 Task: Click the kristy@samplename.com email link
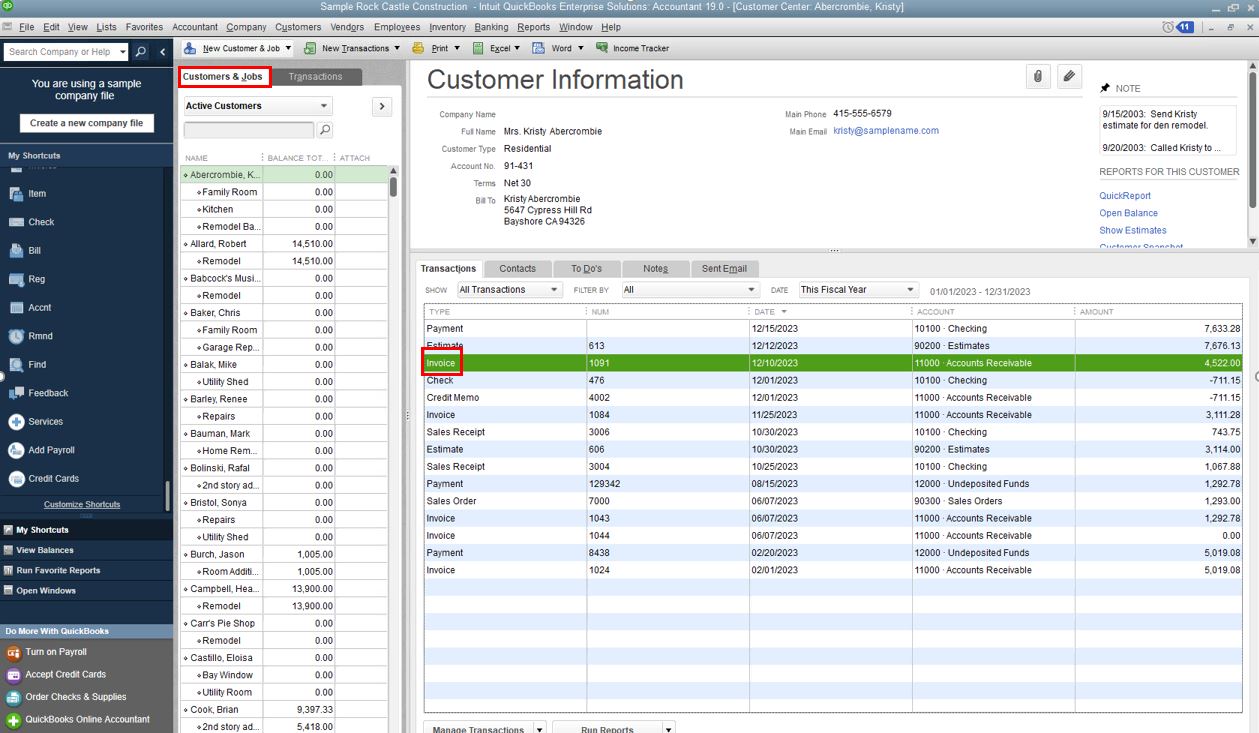[x=886, y=131]
